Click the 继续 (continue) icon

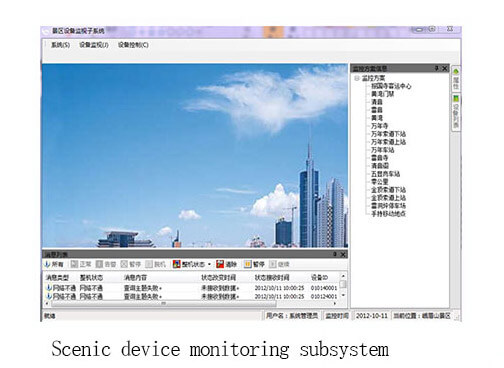(x=273, y=264)
